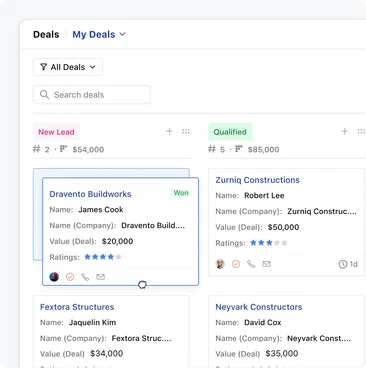Image resolution: width=366 pixels, height=368 pixels.
Task: Click the Won badge on Dravento card
Action: pyautogui.click(x=181, y=193)
